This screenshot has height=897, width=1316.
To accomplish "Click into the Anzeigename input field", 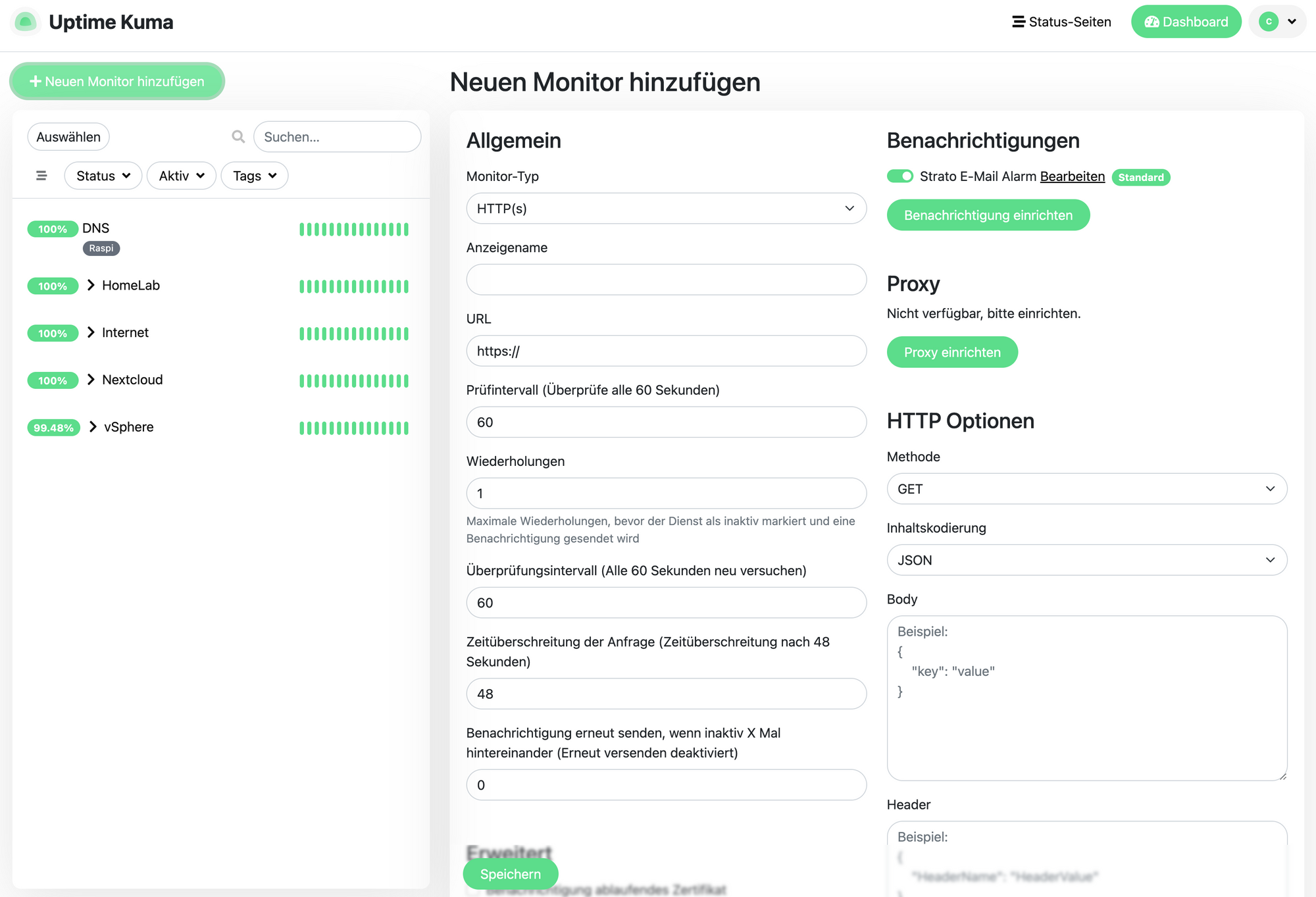I will pyautogui.click(x=666, y=280).
